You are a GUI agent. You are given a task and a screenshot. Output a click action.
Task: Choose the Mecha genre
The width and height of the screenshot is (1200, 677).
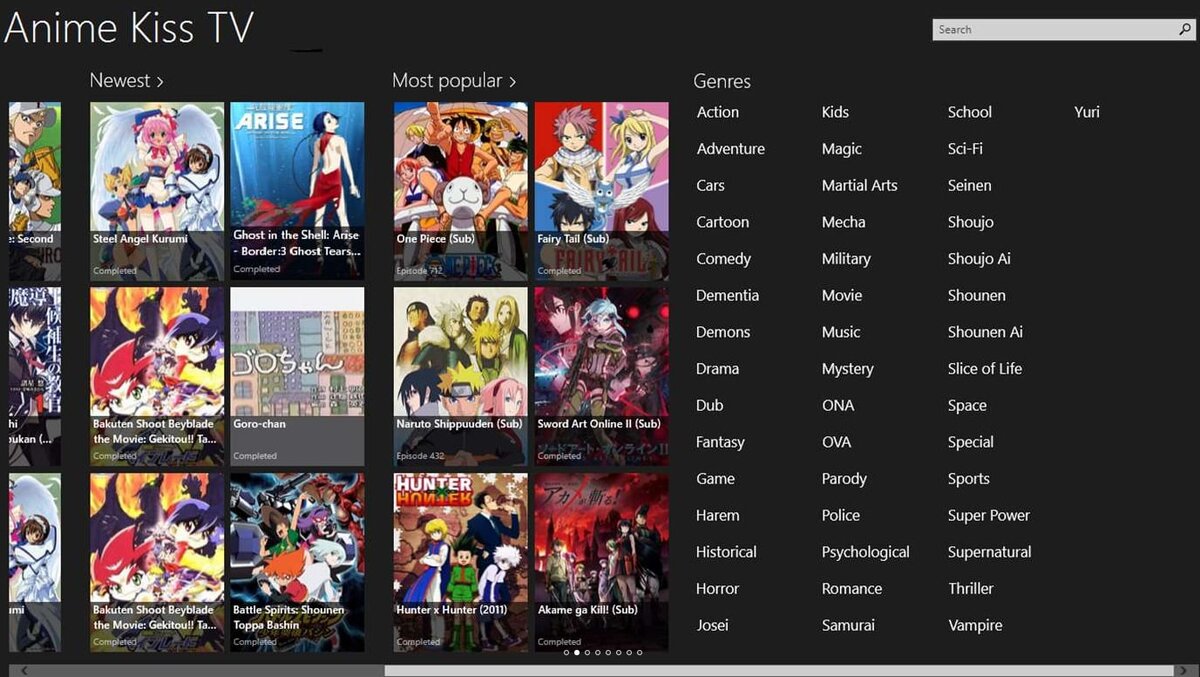click(x=844, y=222)
